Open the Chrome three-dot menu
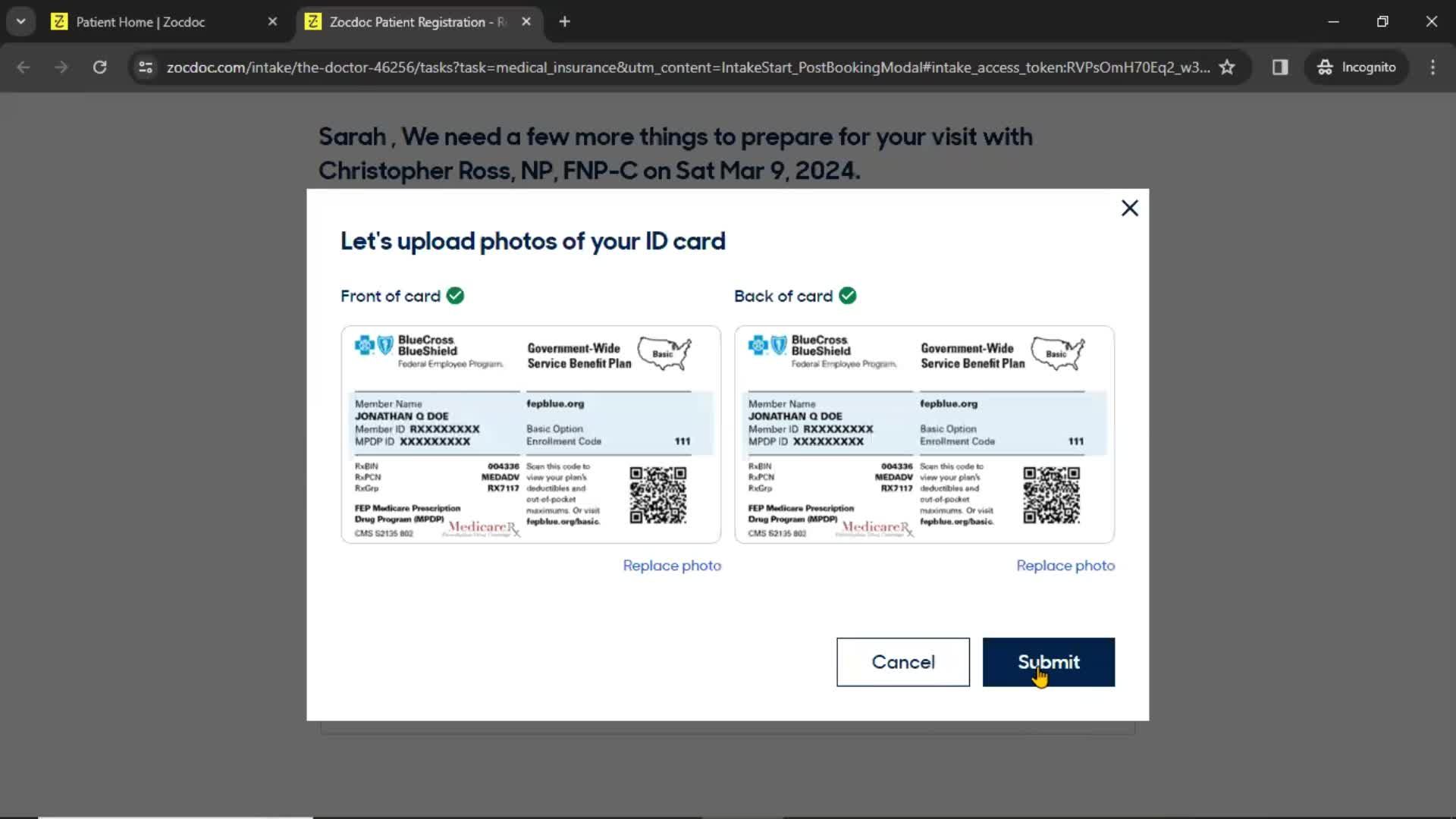The image size is (1456, 819). (x=1432, y=67)
